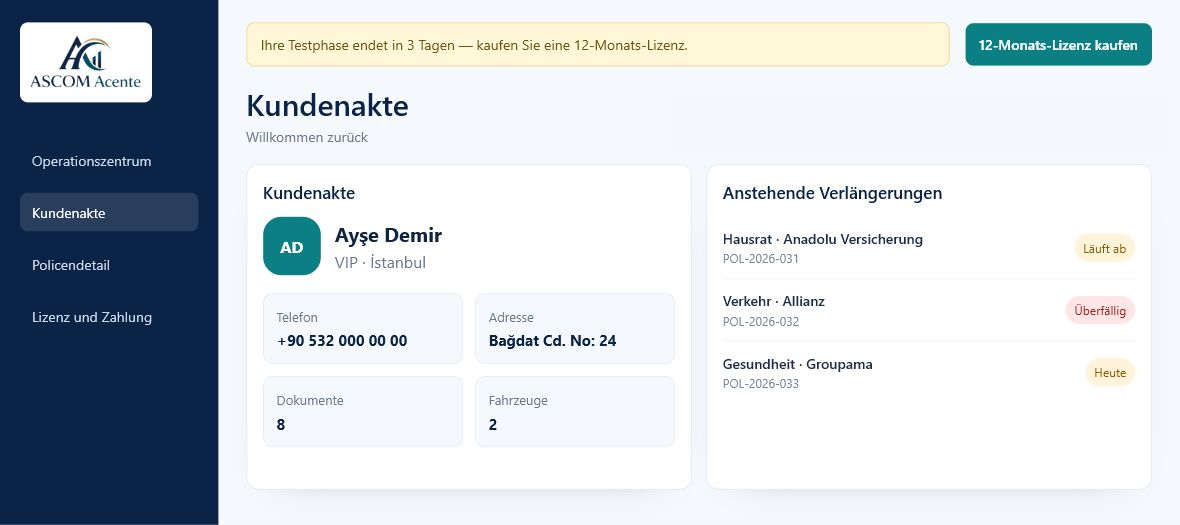Click the Läuft ab status badge
This screenshot has height=525, width=1180.
(1104, 248)
